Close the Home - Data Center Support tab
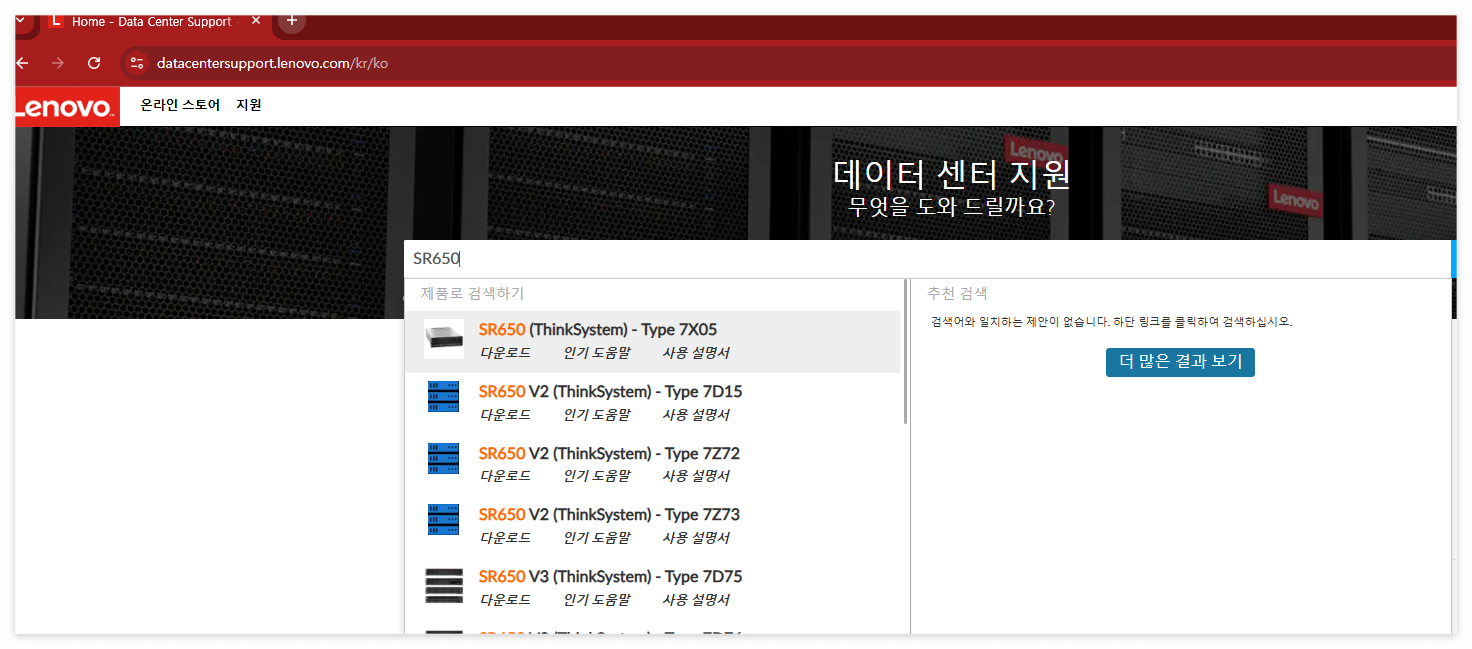Viewport: 1472px width, 649px height. [x=257, y=21]
